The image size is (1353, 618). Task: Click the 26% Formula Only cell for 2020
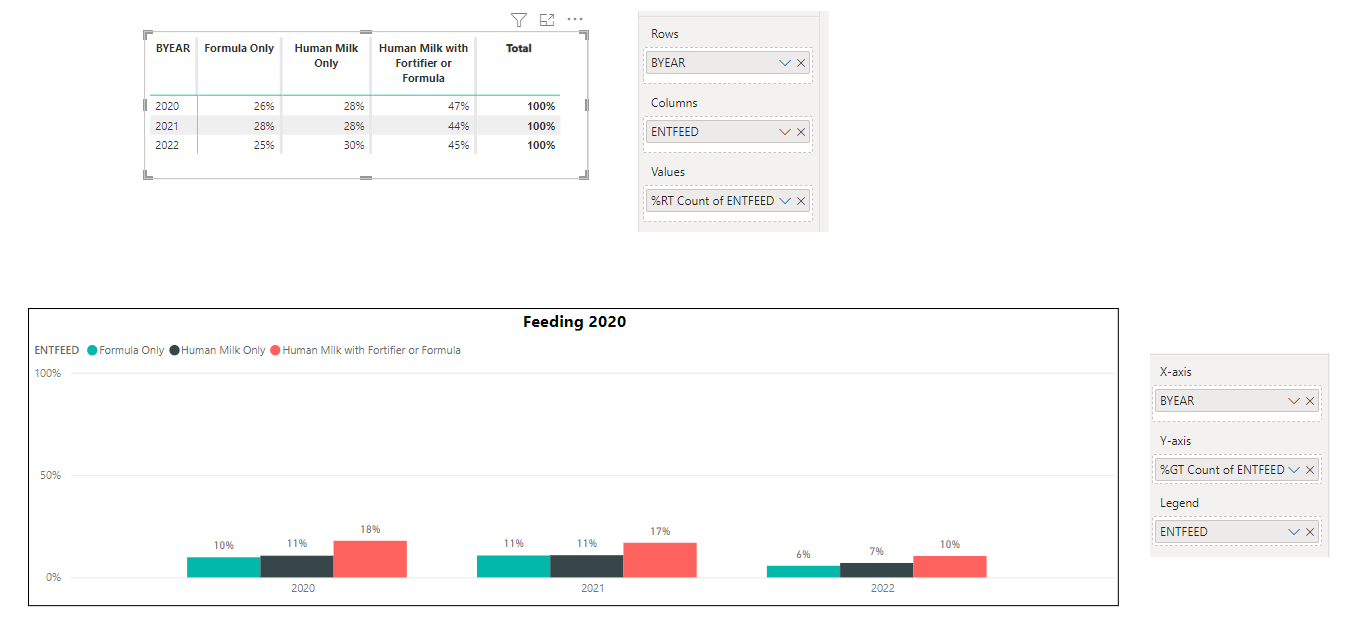pyautogui.click(x=264, y=106)
